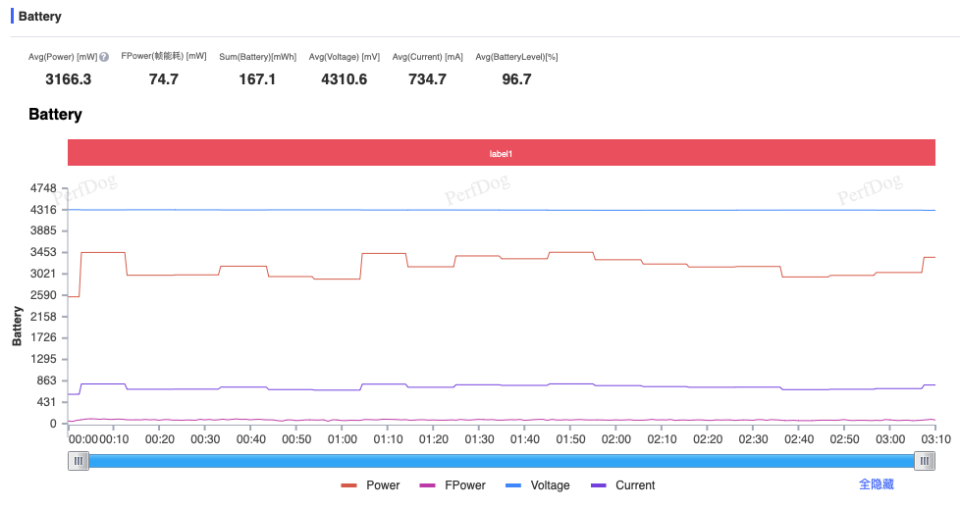Click the 3453 y-axis value
The width and height of the screenshot is (960, 508).
point(43,252)
